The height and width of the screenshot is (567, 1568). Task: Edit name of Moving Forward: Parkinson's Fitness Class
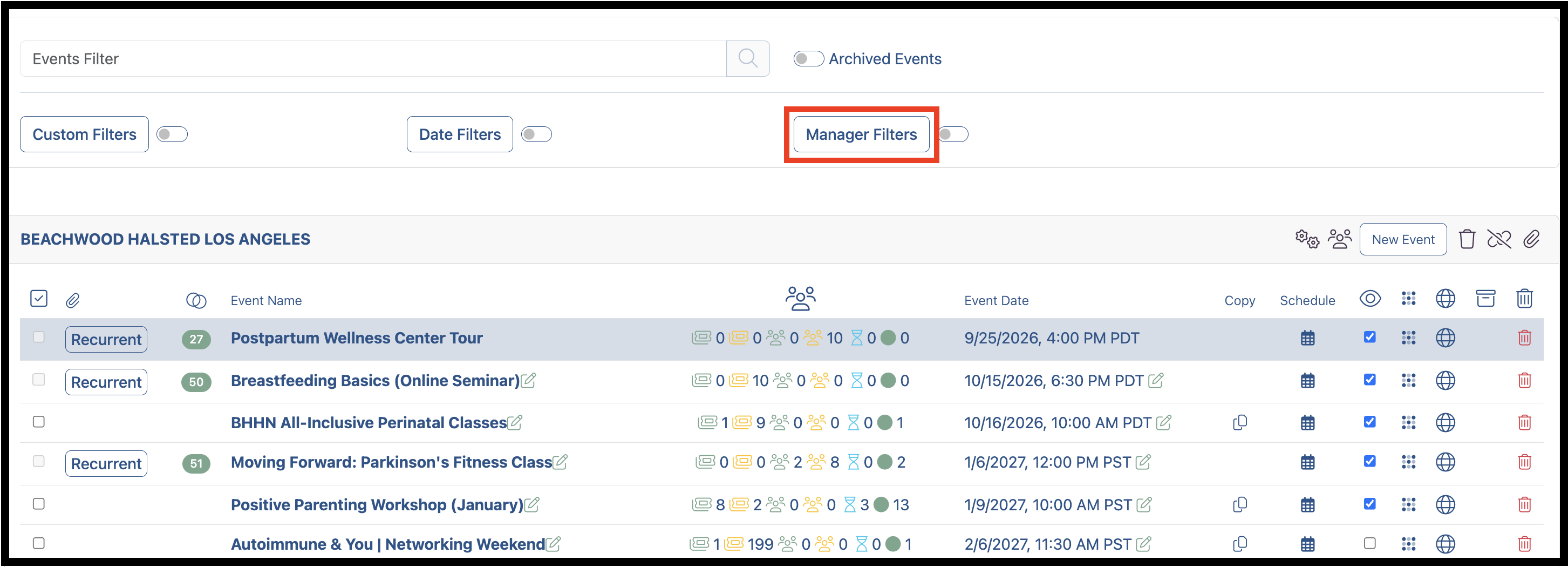(x=560, y=462)
